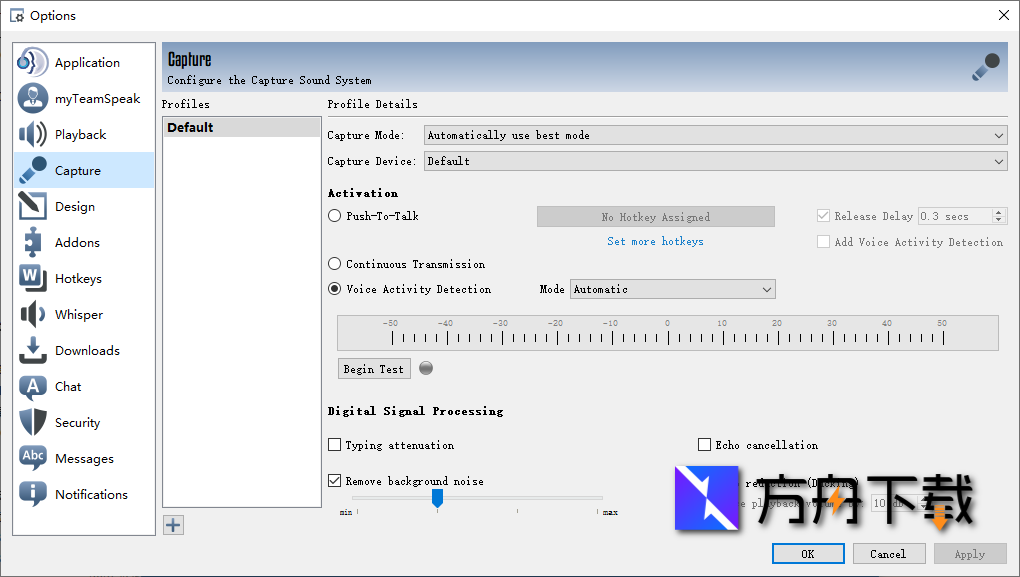The image size is (1020, 577).
Task: Open Voice Activity Detection Mode dropdown
Action: [x=672, y=289]
